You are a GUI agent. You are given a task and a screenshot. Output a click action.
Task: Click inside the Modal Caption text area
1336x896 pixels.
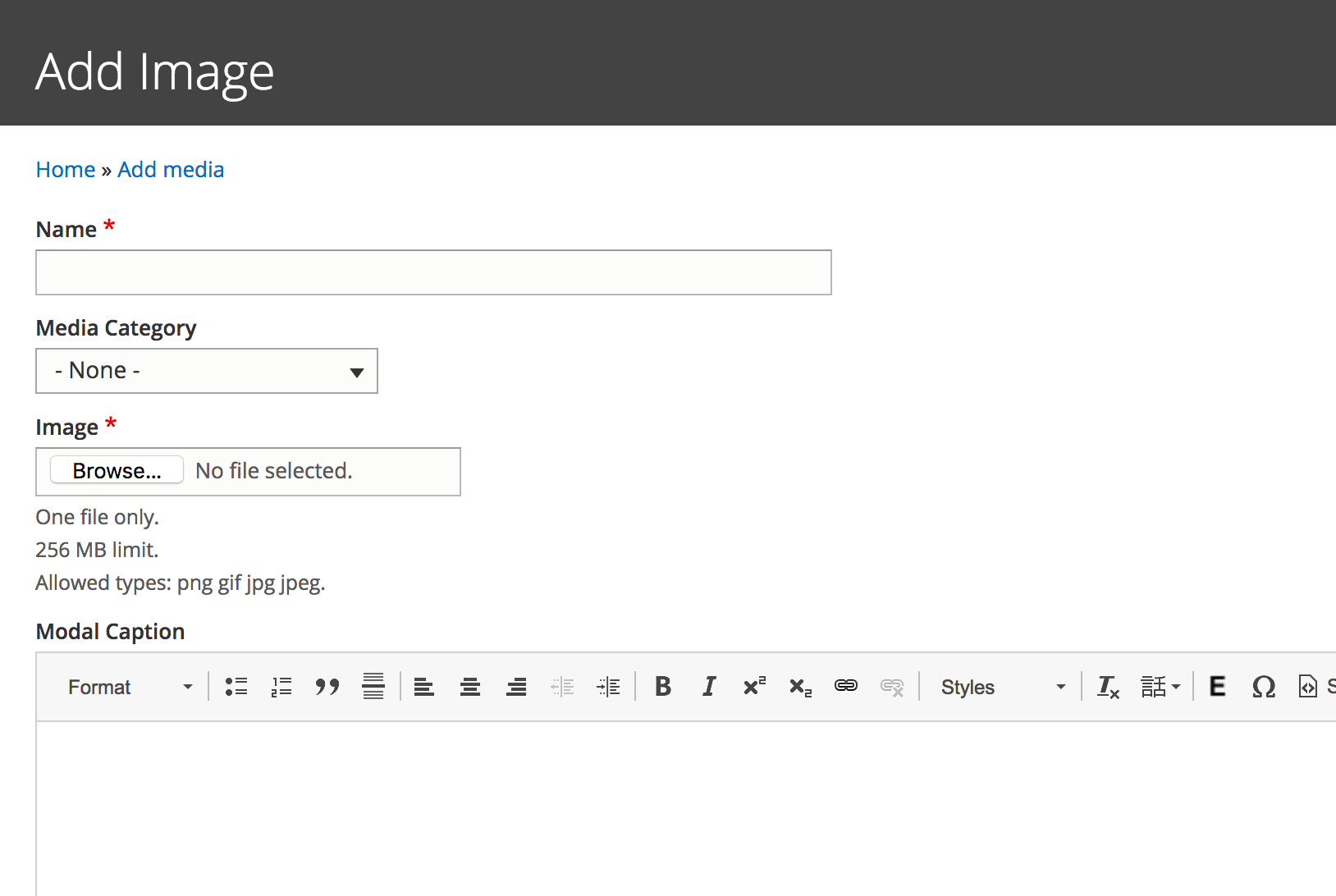tap(686, 808)
